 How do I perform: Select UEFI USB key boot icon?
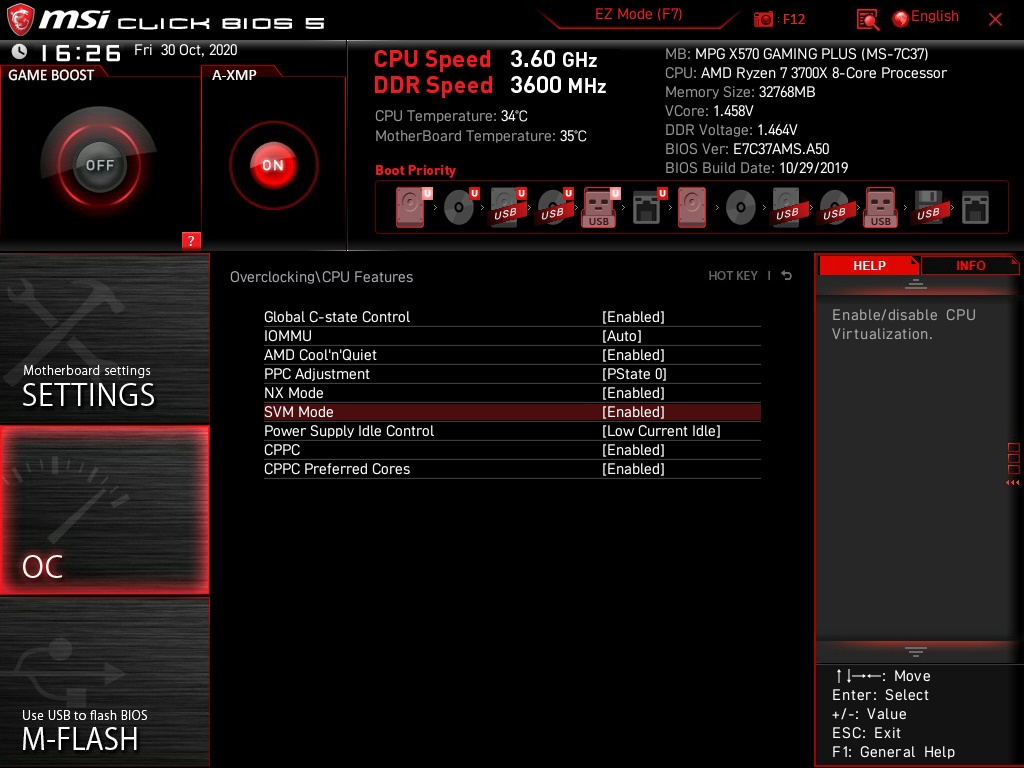600,208
